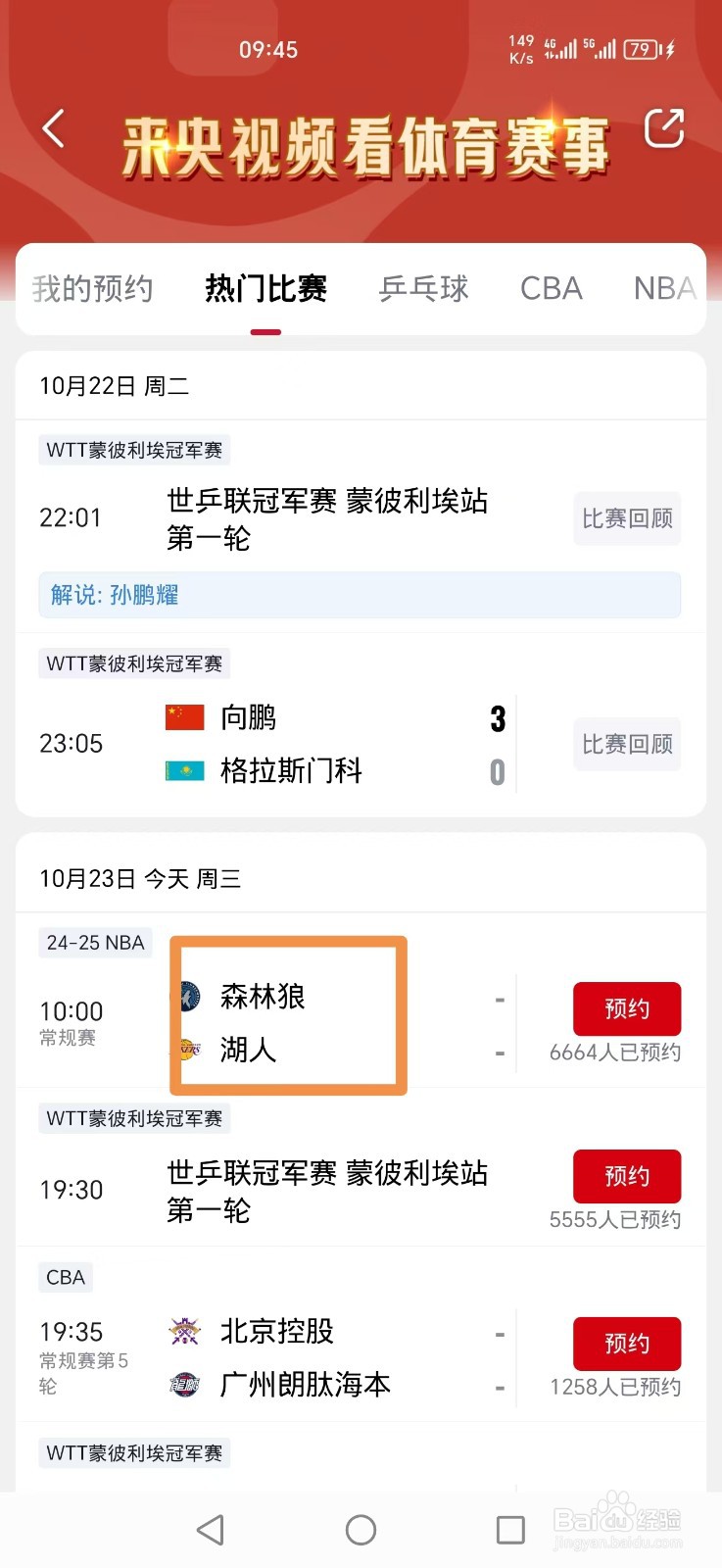Tap the Timberwolves team logo
722x1568 pixels.
point(189,997)
